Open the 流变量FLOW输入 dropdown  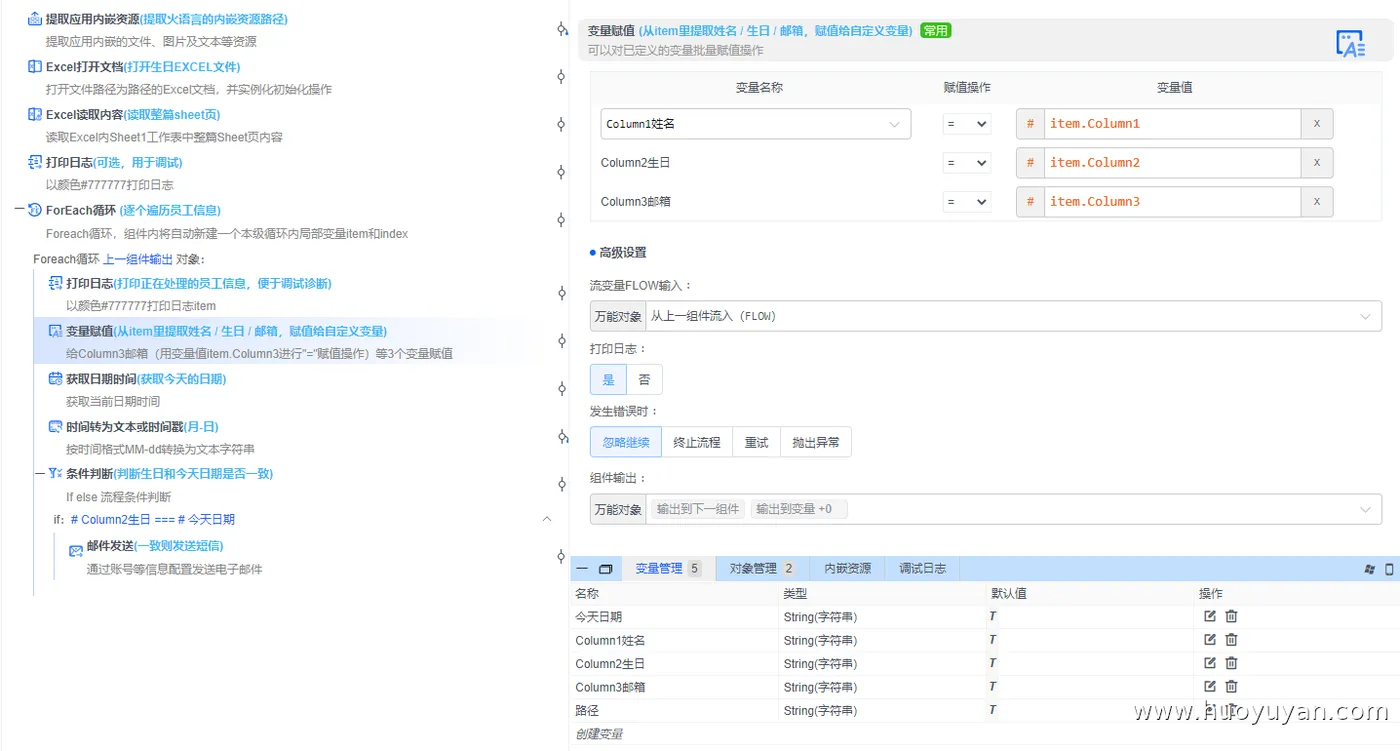[1014, 316]
